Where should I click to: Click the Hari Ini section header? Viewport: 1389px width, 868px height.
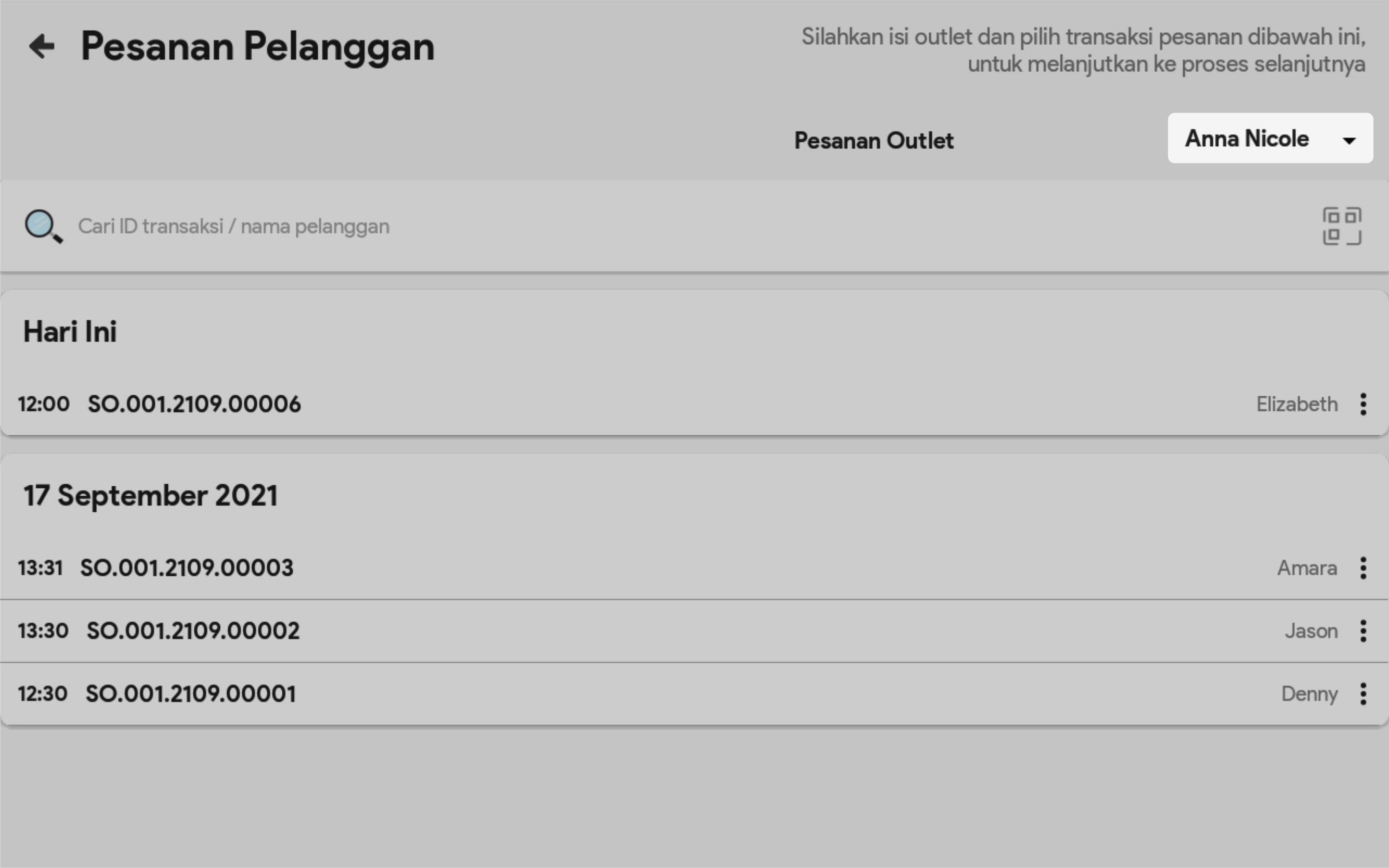[70, 332]
